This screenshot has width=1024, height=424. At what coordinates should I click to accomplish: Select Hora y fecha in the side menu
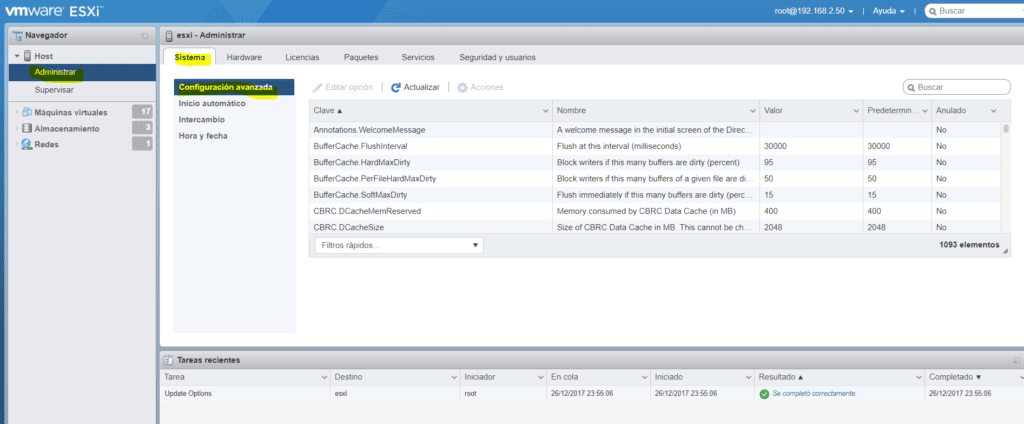pos(202,136)
